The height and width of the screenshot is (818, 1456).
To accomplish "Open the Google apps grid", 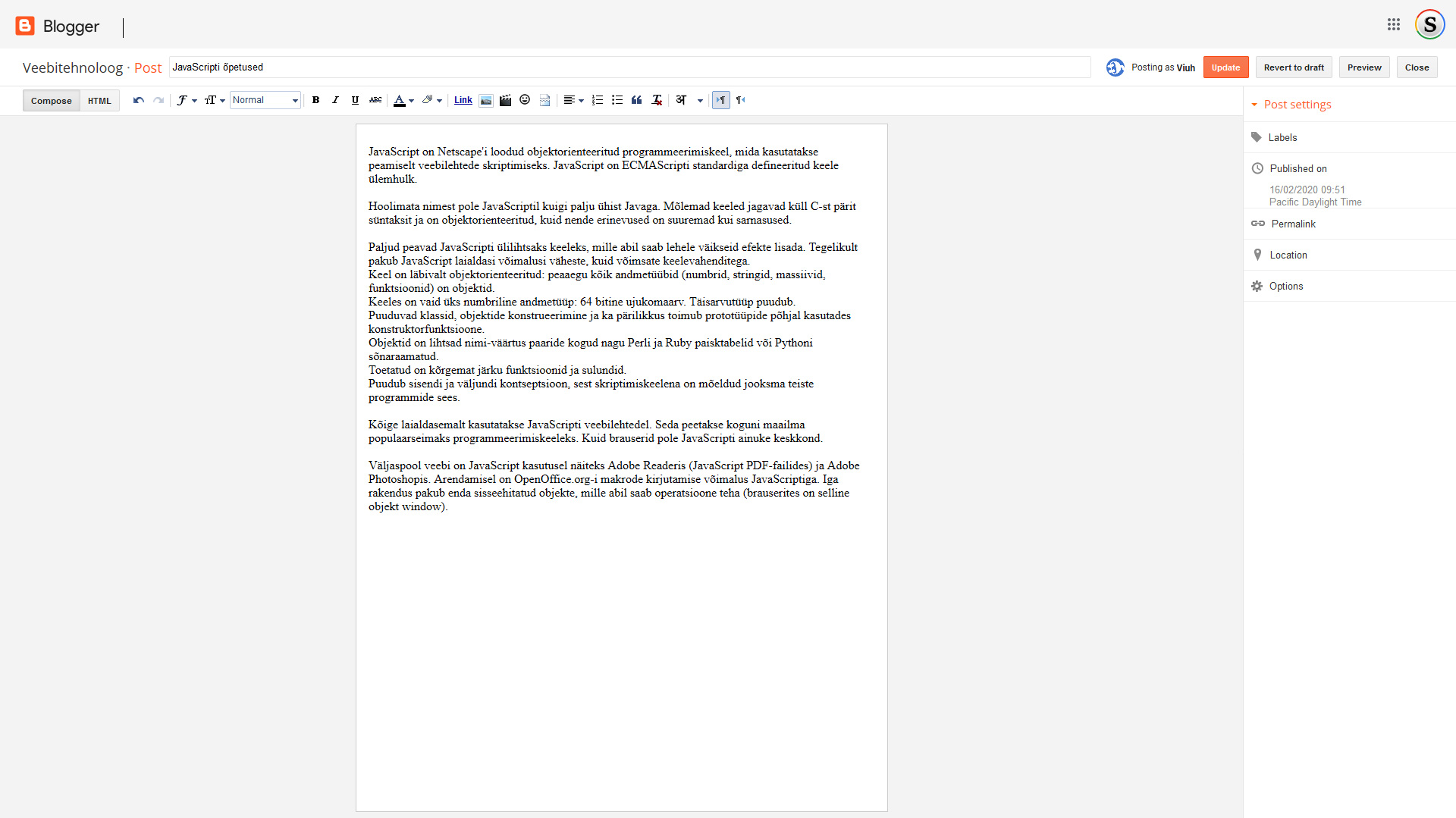I will point(1393,24).
